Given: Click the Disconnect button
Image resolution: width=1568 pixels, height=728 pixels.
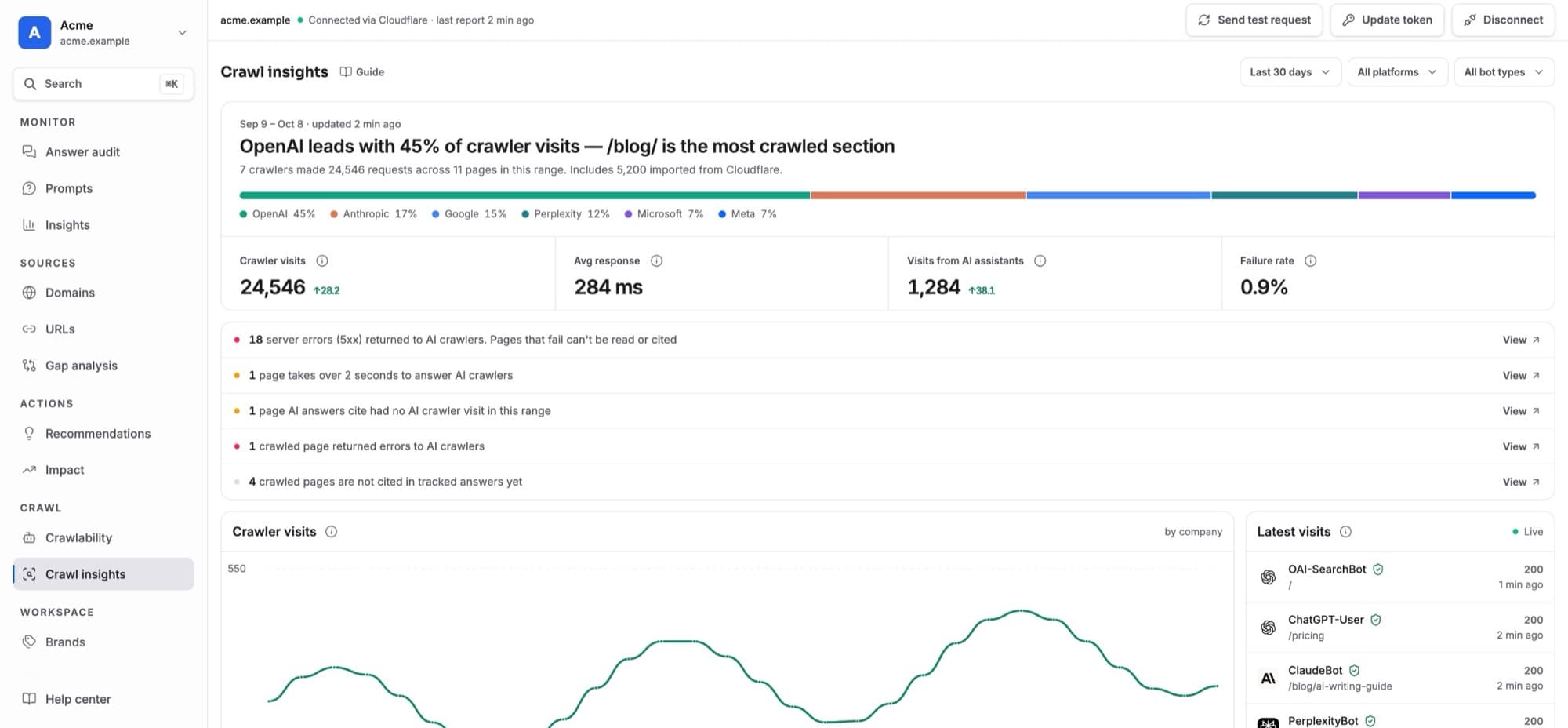Looking at the screenshot, I should pos(1503,20).
